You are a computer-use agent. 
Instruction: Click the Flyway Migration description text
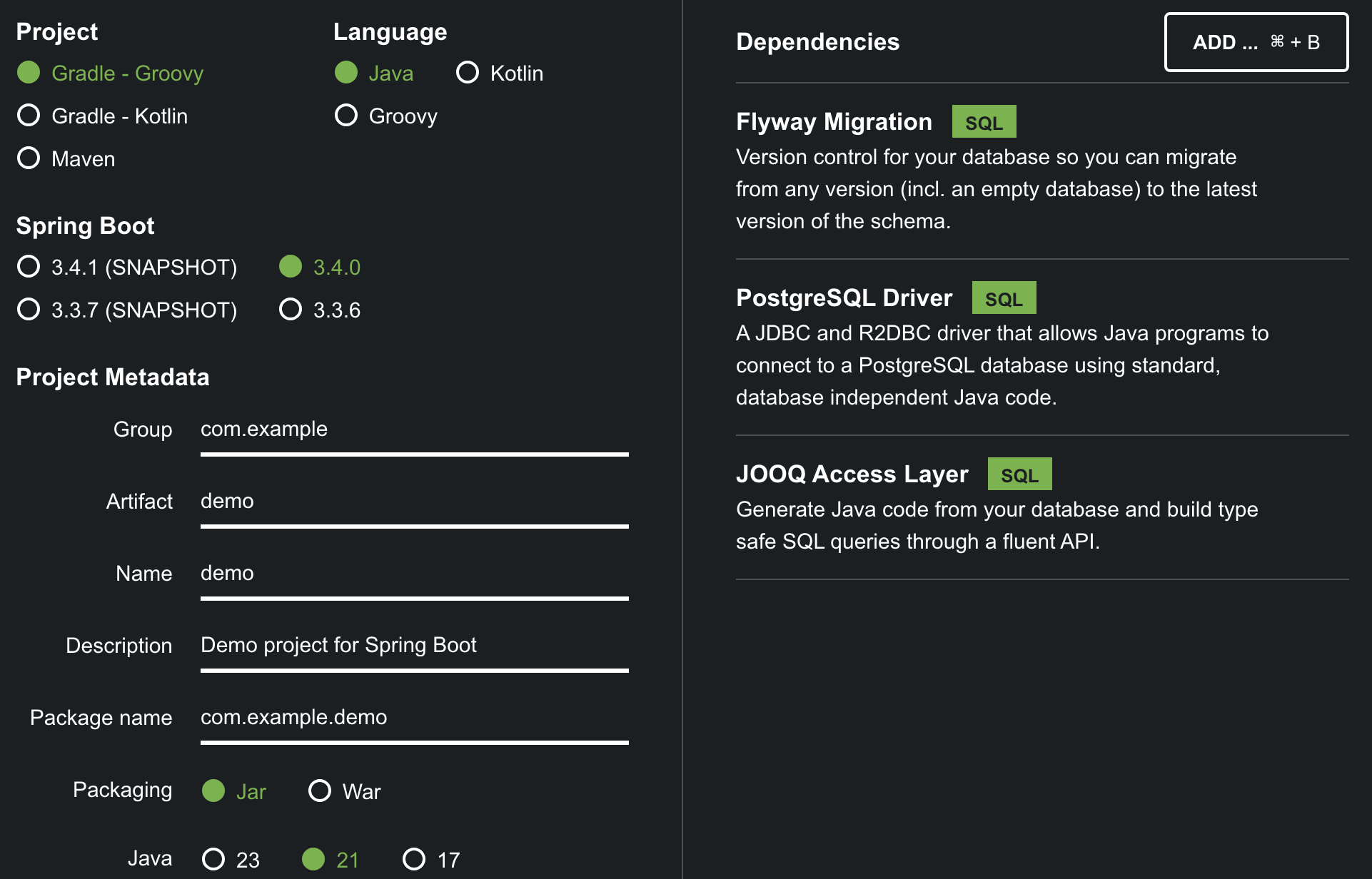coord(997,189)
